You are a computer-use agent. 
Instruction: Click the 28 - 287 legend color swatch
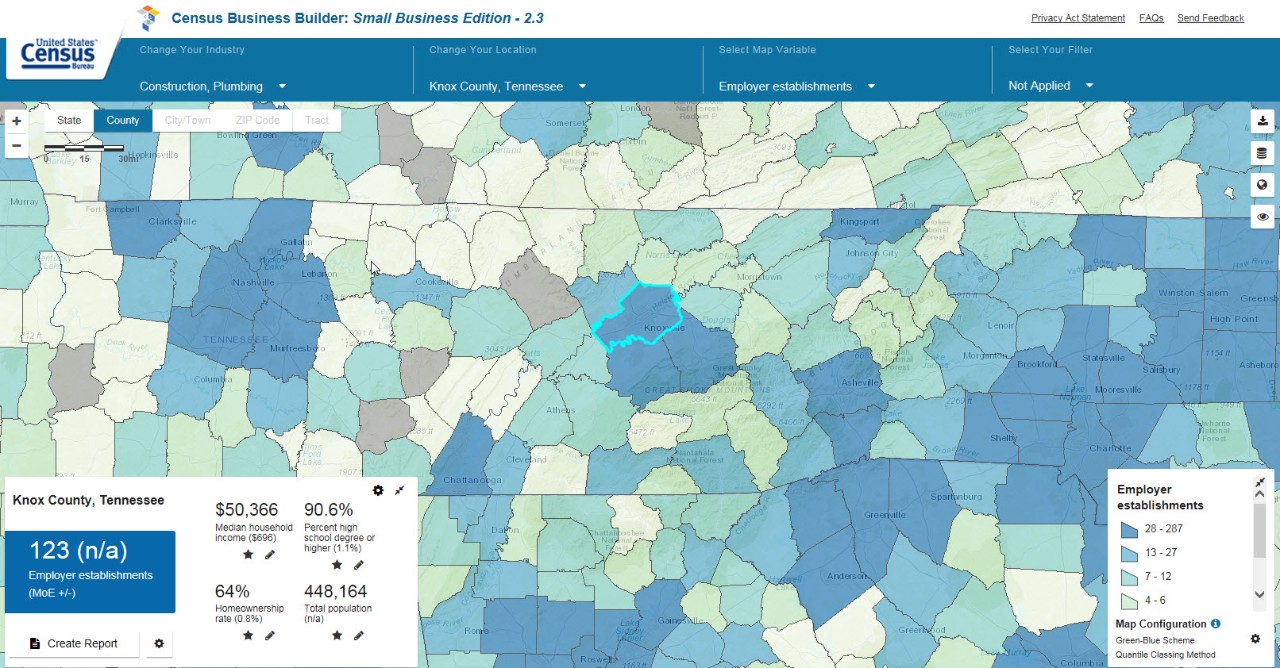(1129, 530)
